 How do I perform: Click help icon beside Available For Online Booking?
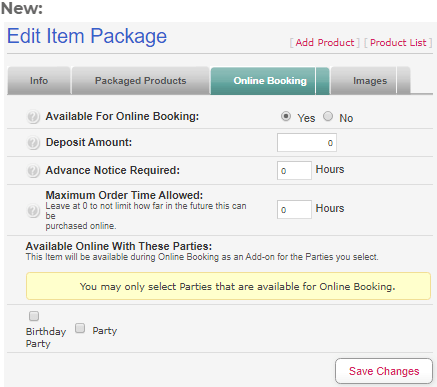33,117
